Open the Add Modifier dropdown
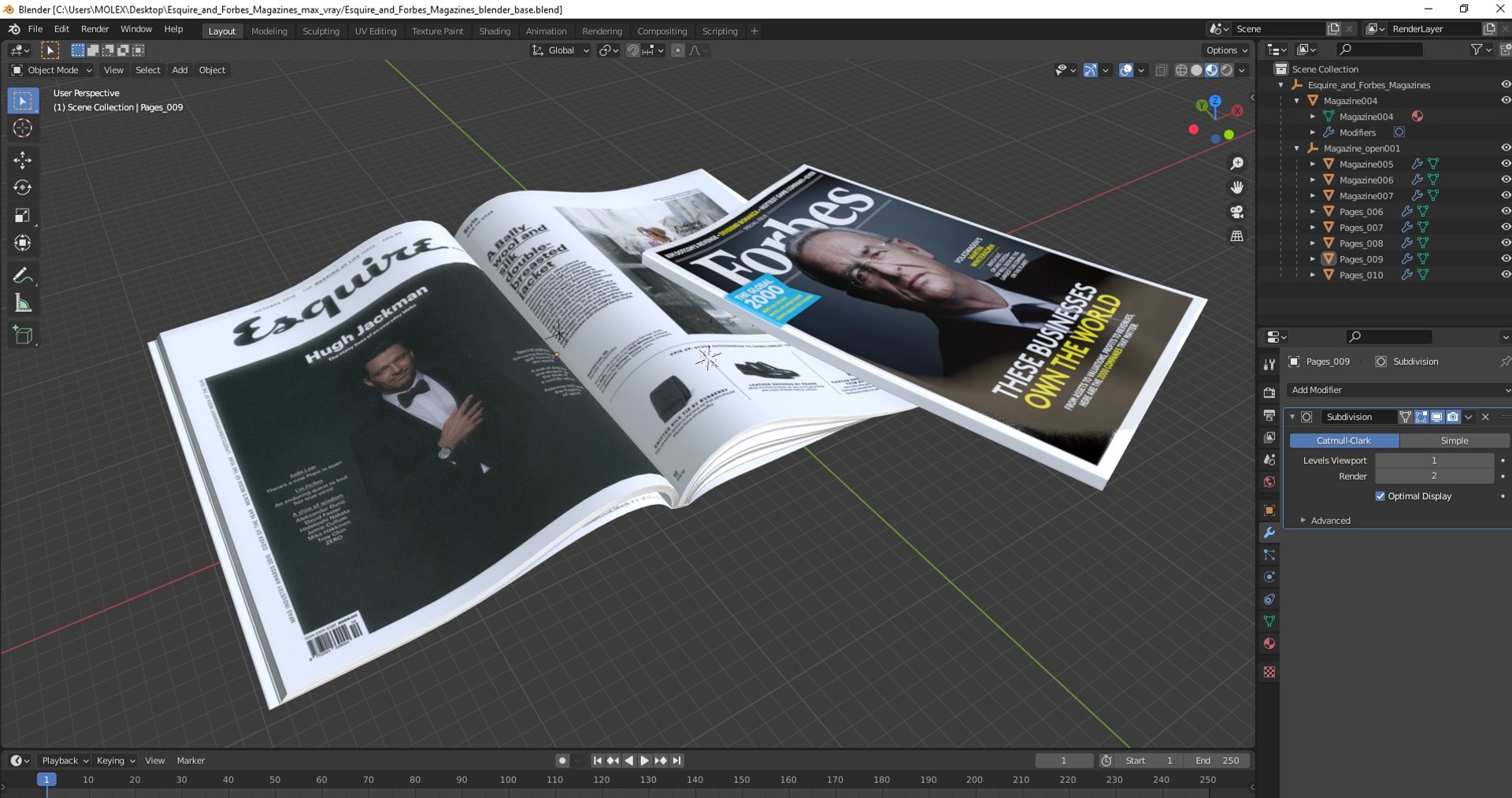Viewport: 1512px width, 798px height. click(x=1399, y=390)
